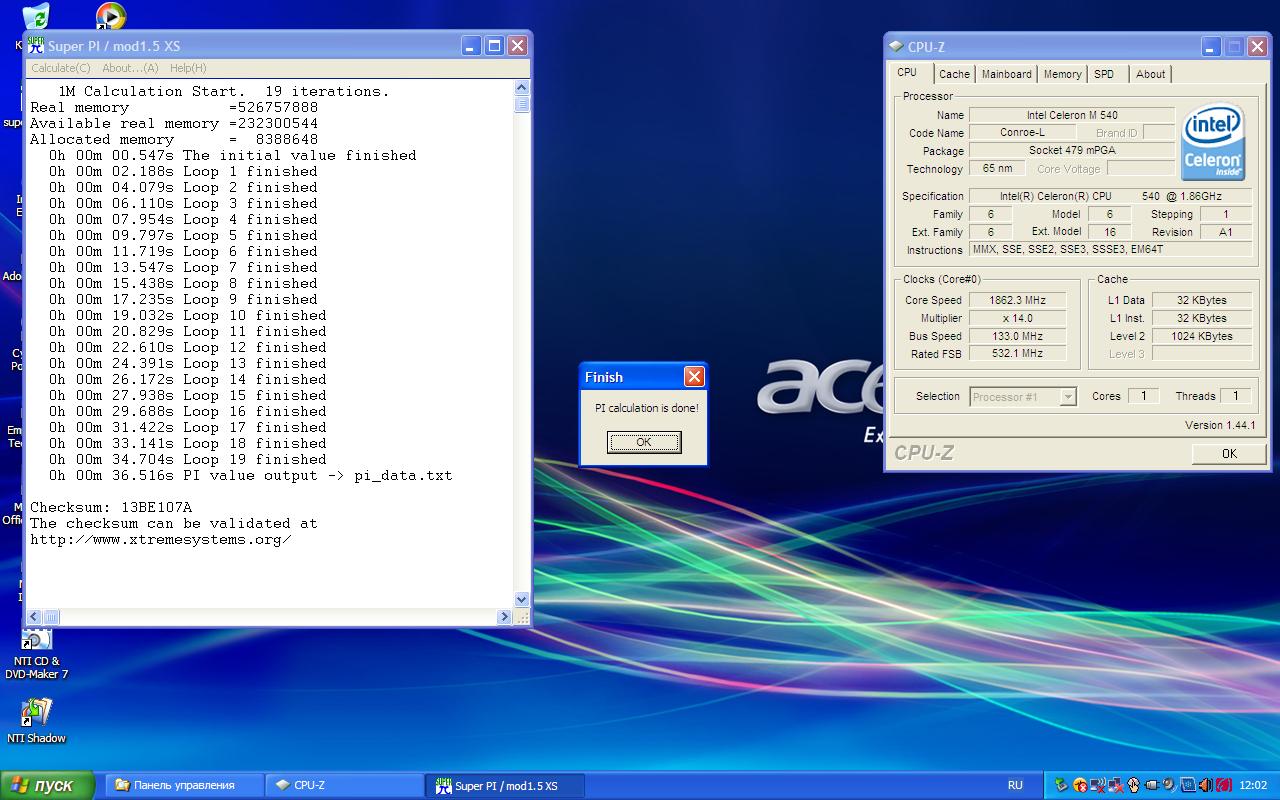Click the Package field Socket 479 mPGA
Viewport: 1280px width, 800px height.
click(x=1072, y=150)
